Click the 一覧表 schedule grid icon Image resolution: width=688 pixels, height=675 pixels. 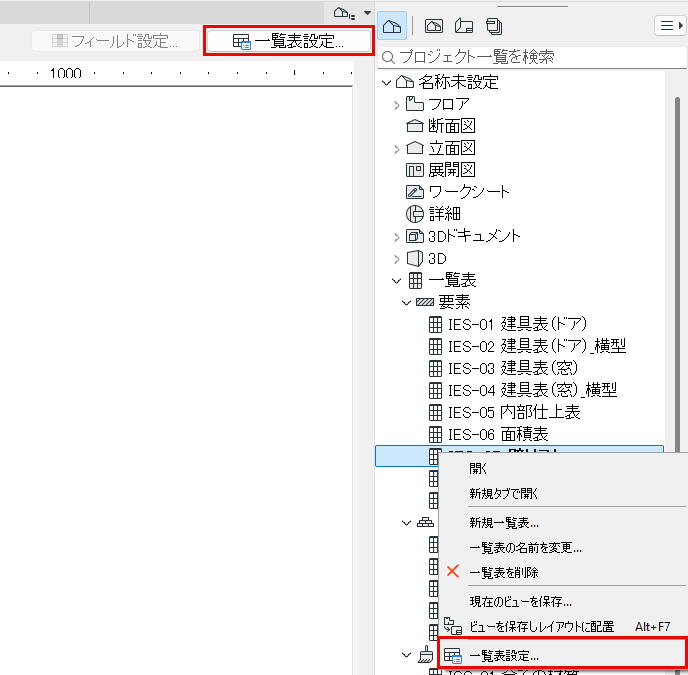[415, 280]
